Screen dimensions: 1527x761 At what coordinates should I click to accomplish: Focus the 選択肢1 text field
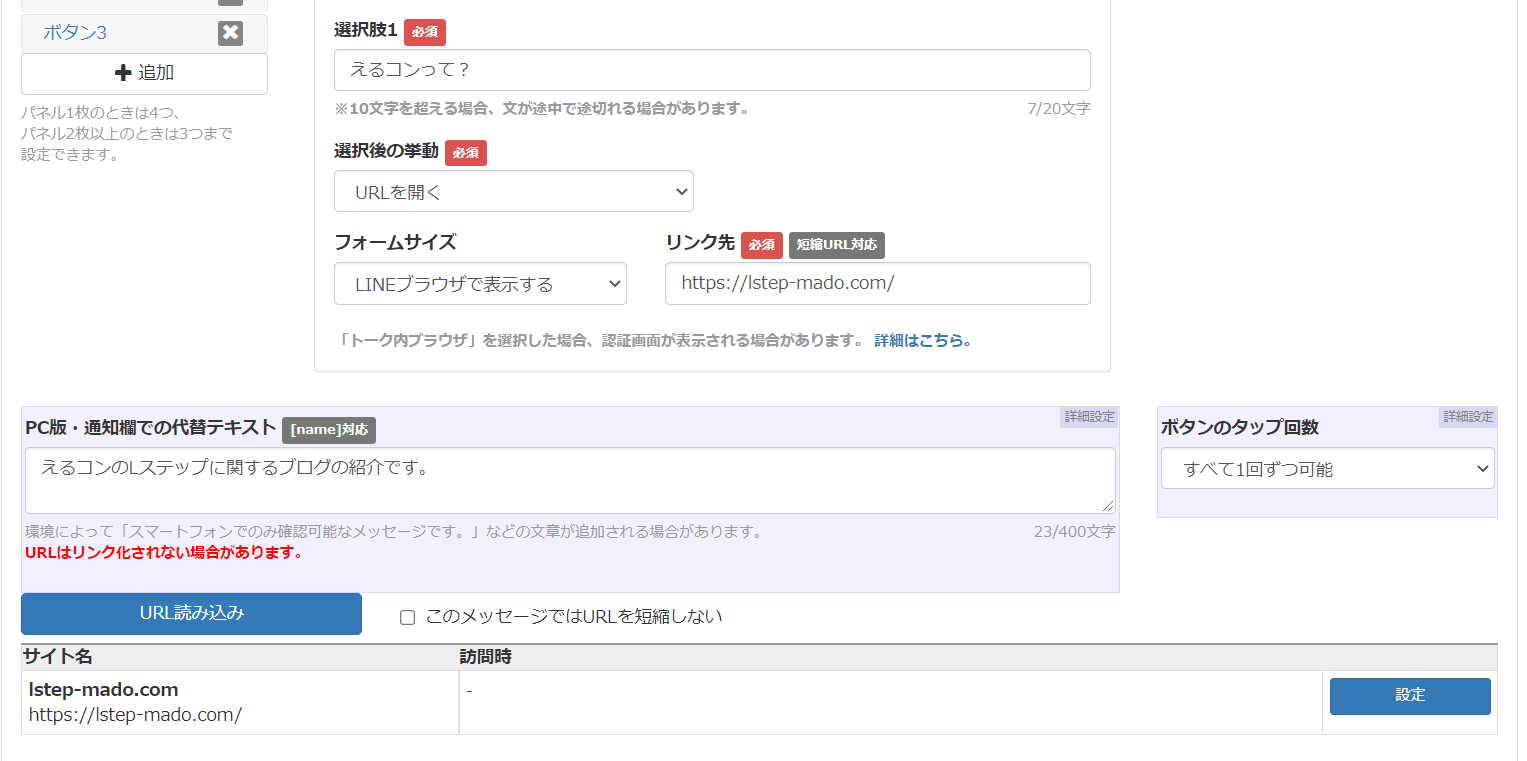coord(712,70)
